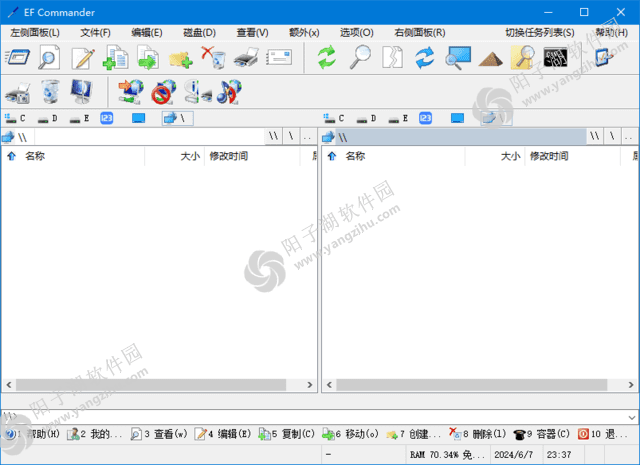Select drive C in right panel
The height and width of the screenshot is (465, 640).
click(334, 118)
